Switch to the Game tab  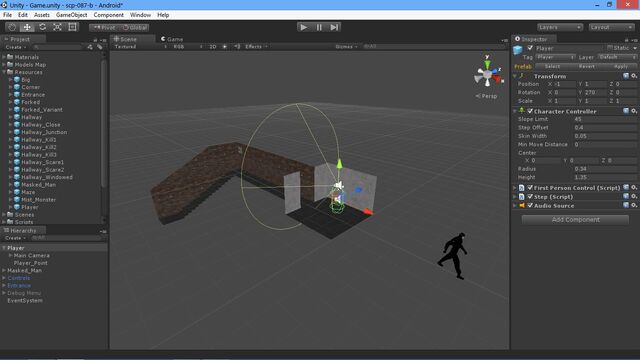(172, 39)
